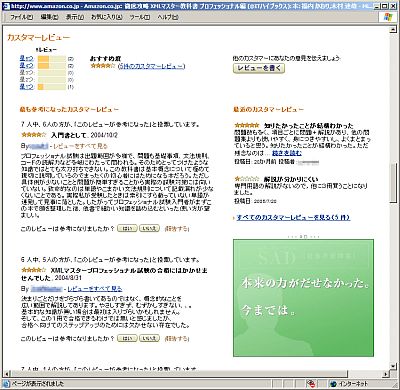Click the first reviewer's blurred name link
The height and width of the screenshot is (390, 400).
39,146
